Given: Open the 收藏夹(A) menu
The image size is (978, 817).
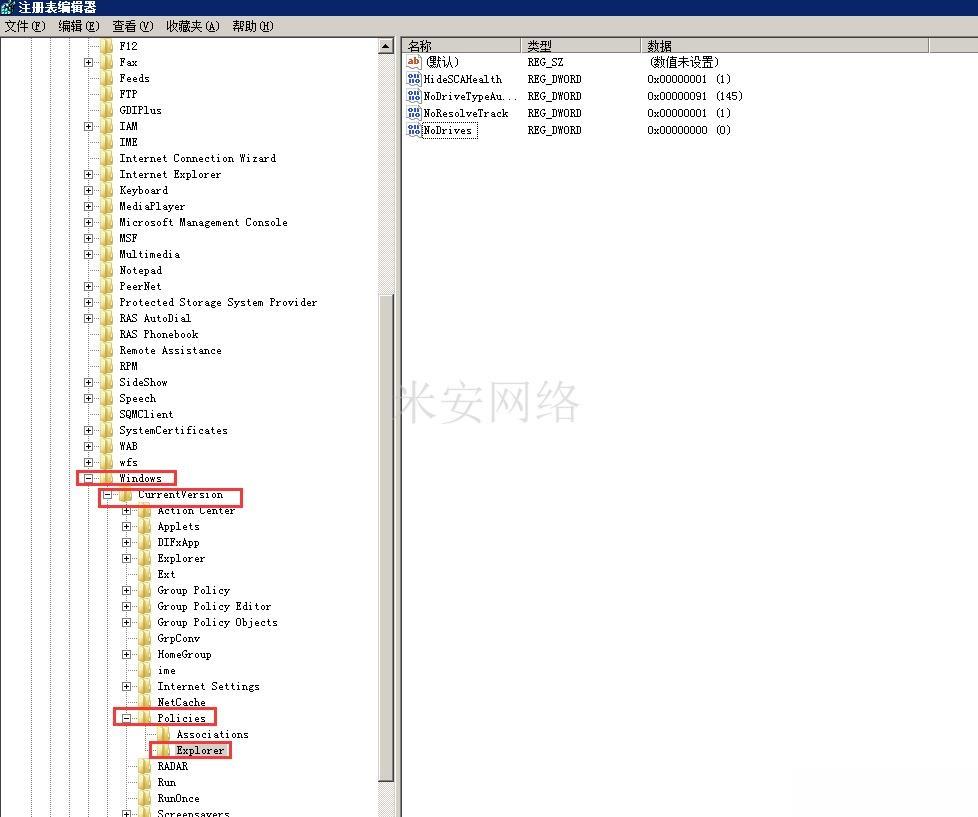Looking at the screenshot, I should [x=193, y=26].
